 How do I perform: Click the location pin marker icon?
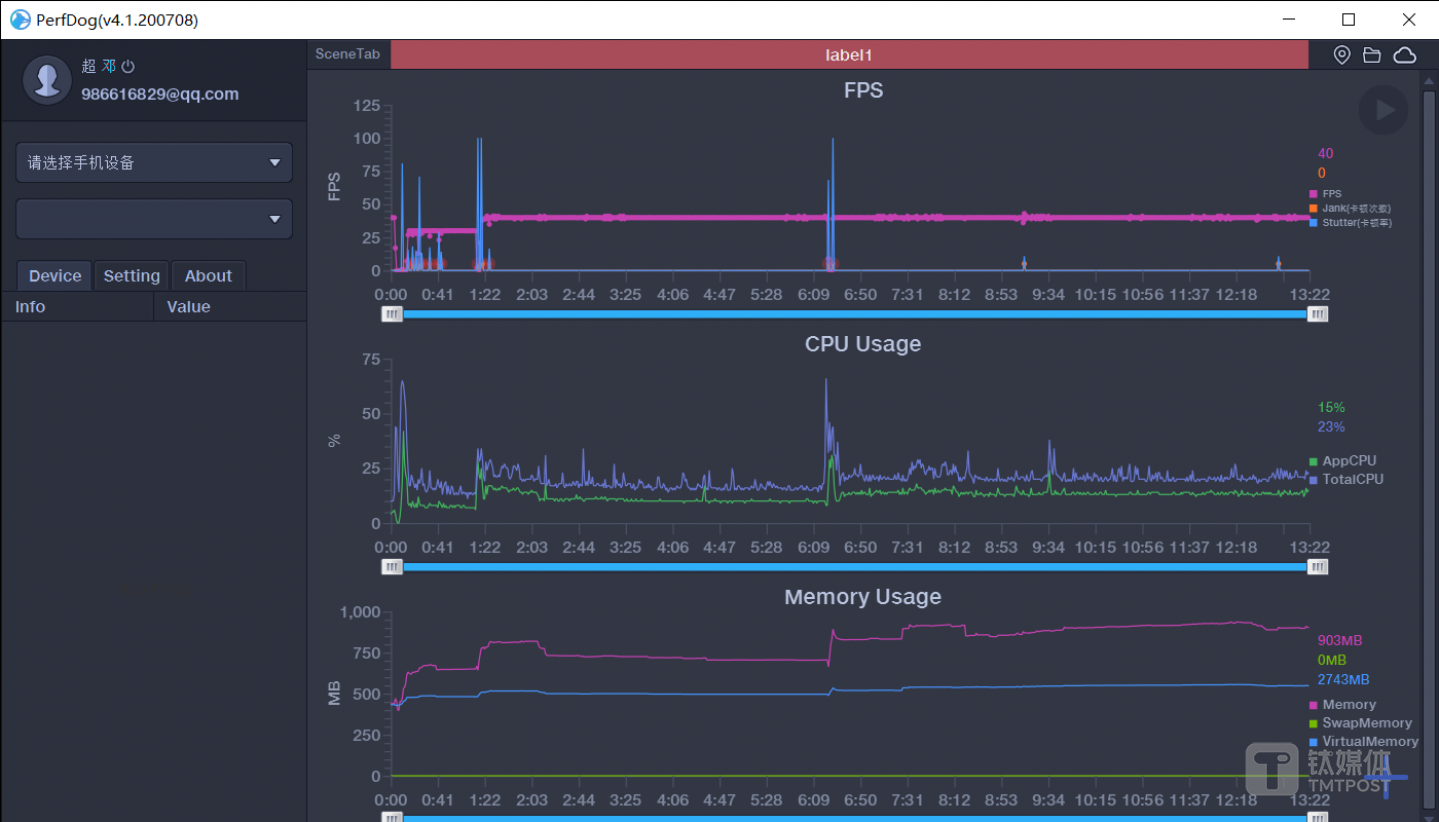pos(1342,55)
